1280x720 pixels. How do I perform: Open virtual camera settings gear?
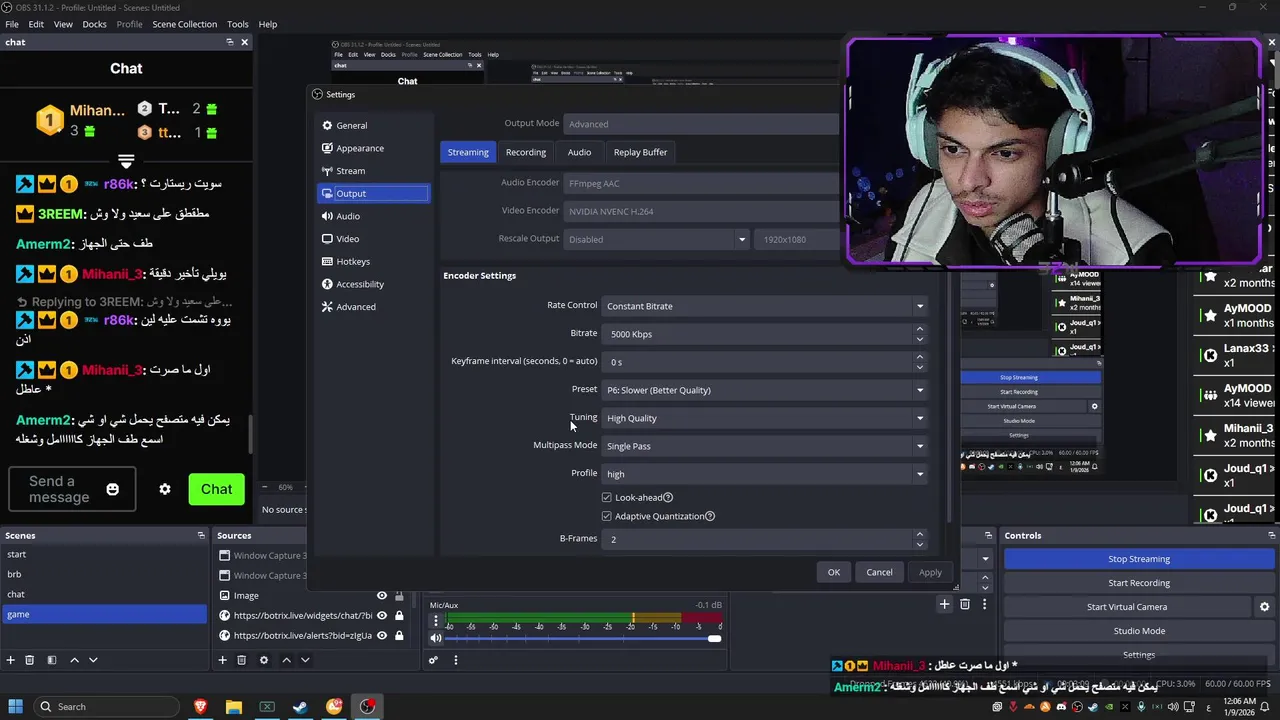(1264, 607)
